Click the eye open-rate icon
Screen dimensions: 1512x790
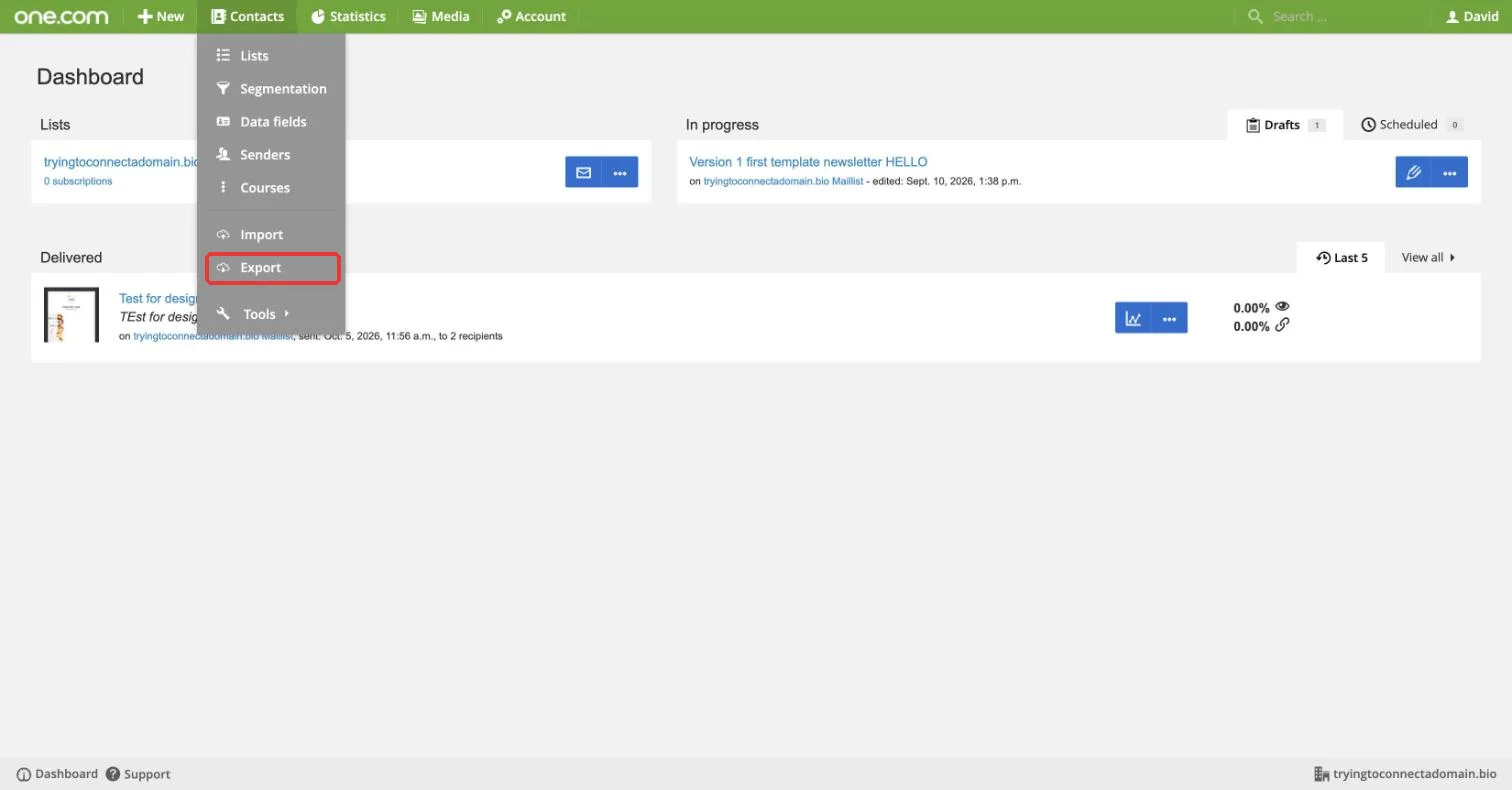(1282, 307)
